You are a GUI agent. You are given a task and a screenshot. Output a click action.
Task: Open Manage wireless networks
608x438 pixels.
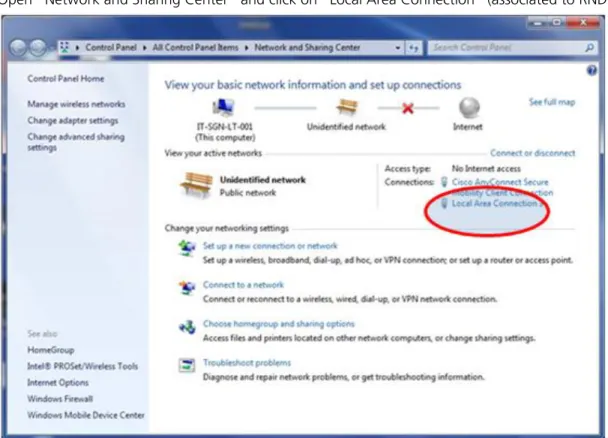(x=76, y=104)
